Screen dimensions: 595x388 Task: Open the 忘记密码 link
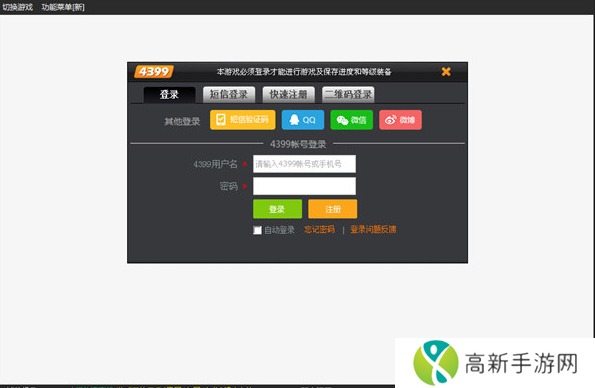coord(319,230)
